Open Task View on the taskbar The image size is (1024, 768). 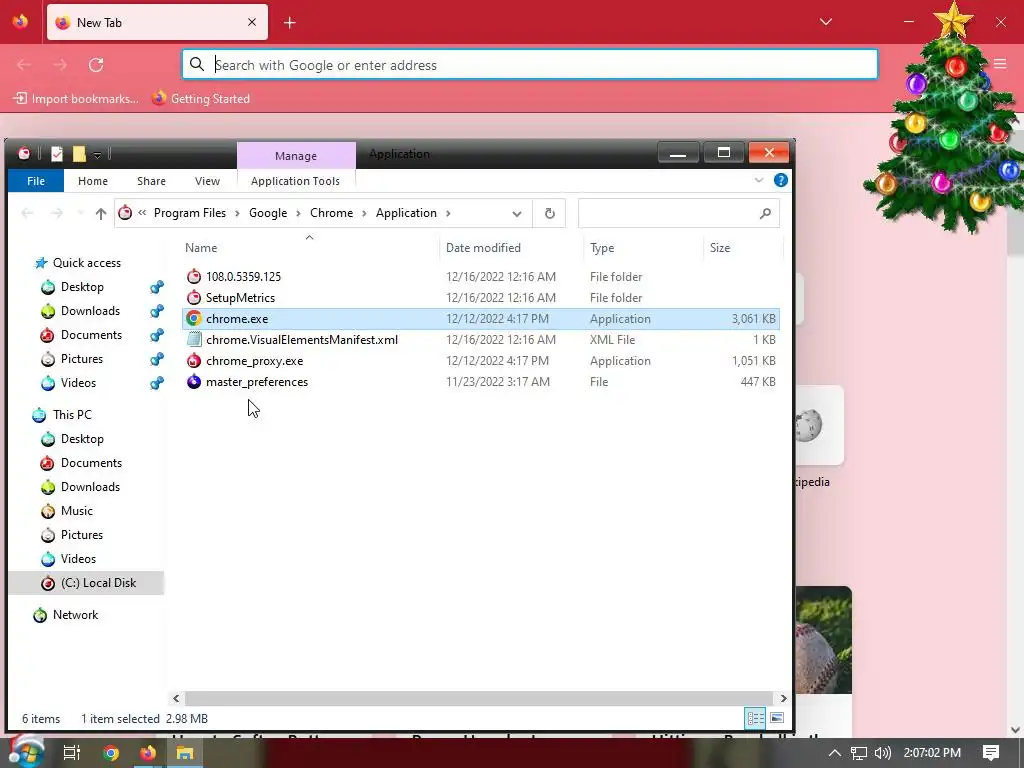coord(72,753)
